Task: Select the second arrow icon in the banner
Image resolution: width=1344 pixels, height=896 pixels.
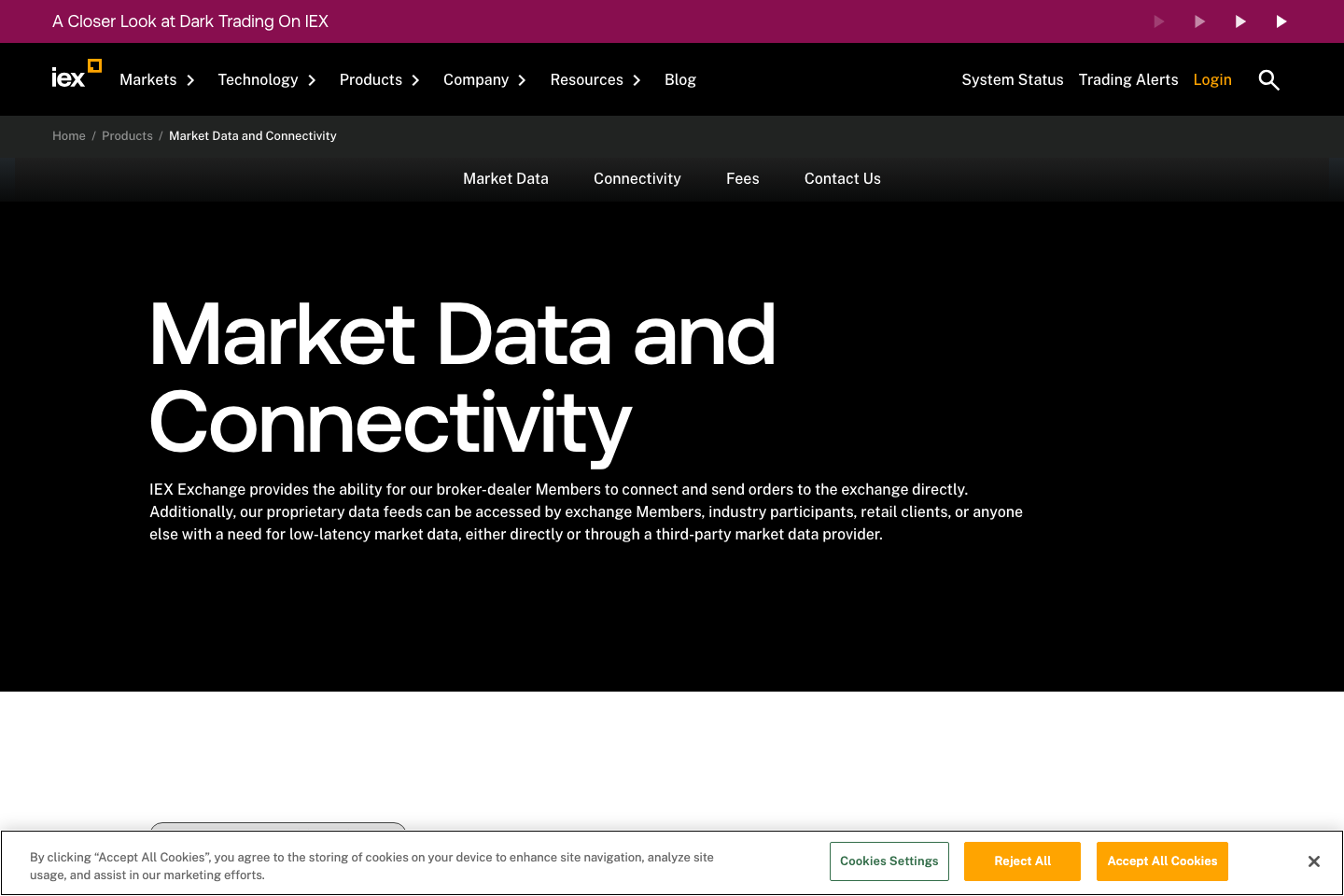Action: (x=1199, y=21)
